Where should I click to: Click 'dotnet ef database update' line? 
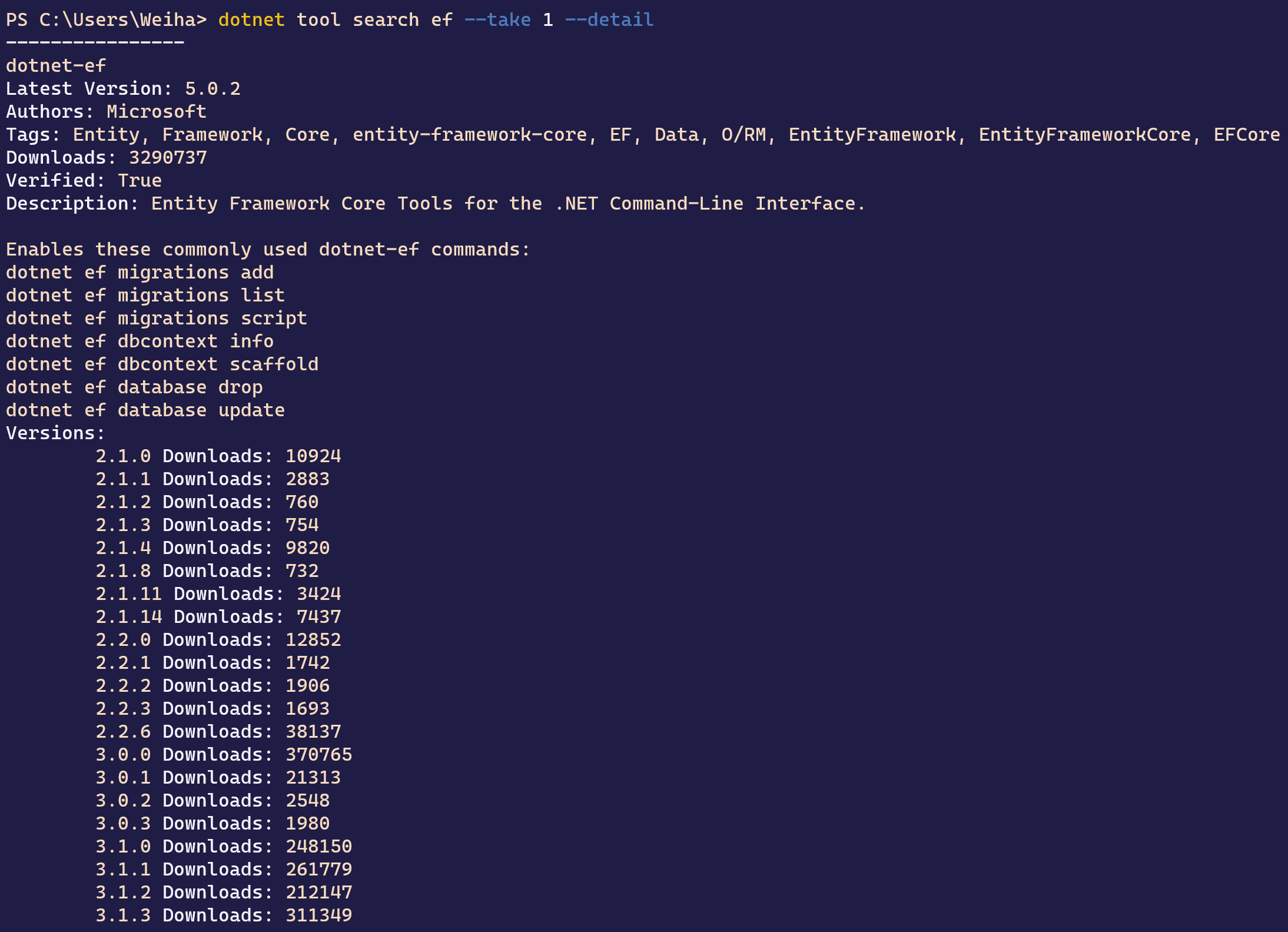(x=145, y=410)
